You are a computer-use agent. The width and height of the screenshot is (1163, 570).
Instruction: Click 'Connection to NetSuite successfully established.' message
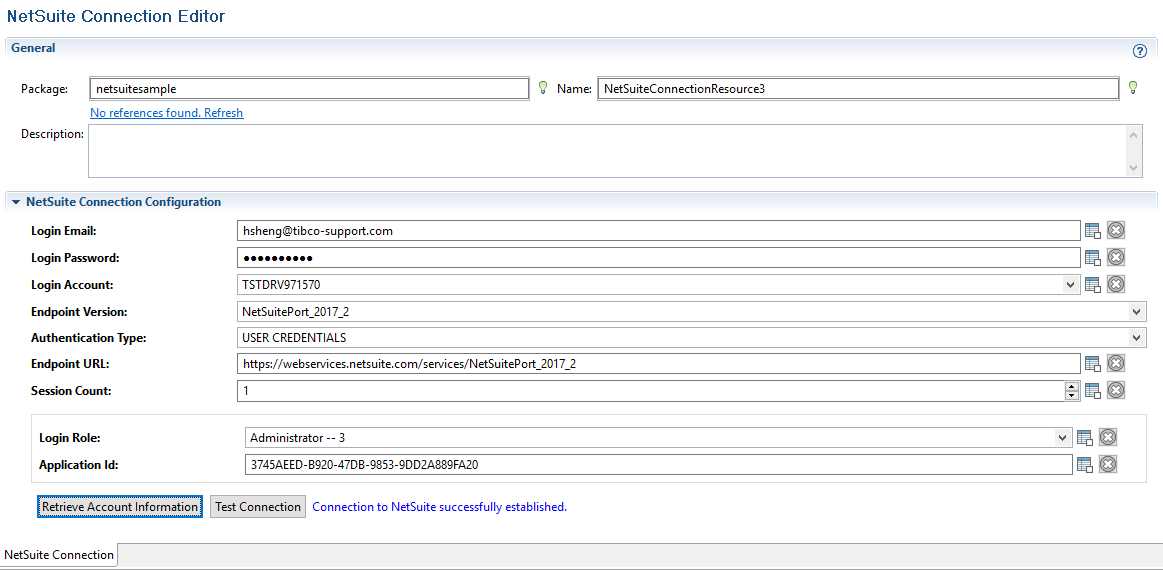(x=440, y=507)
